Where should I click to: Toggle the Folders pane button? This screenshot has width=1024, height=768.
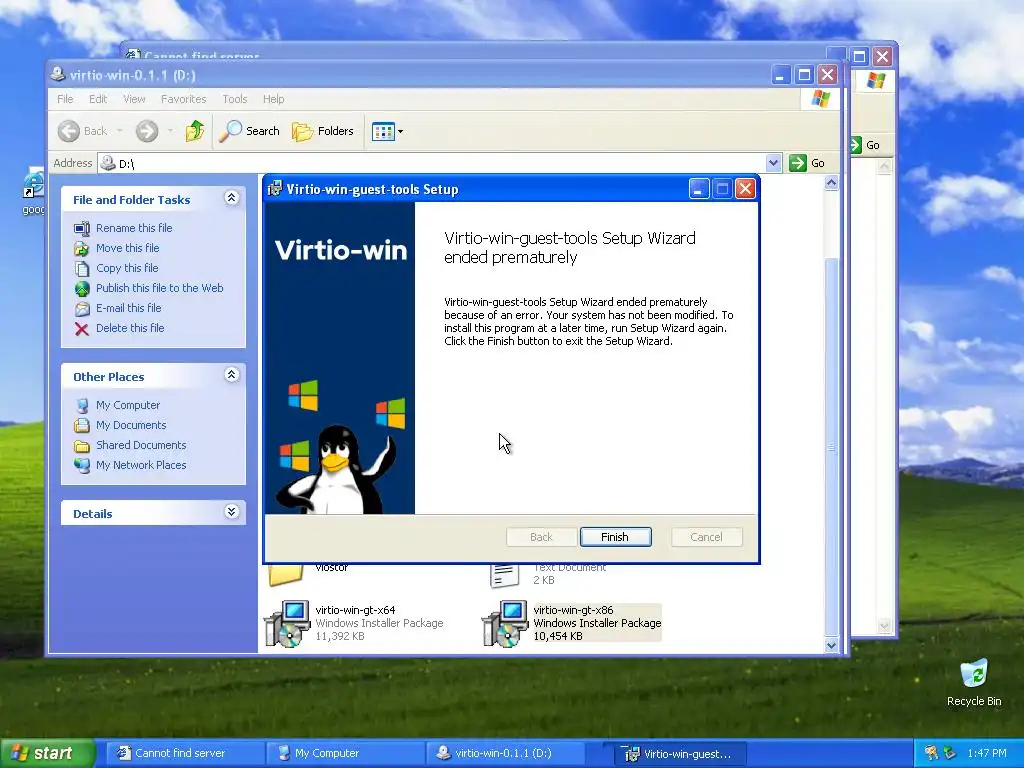323,131
